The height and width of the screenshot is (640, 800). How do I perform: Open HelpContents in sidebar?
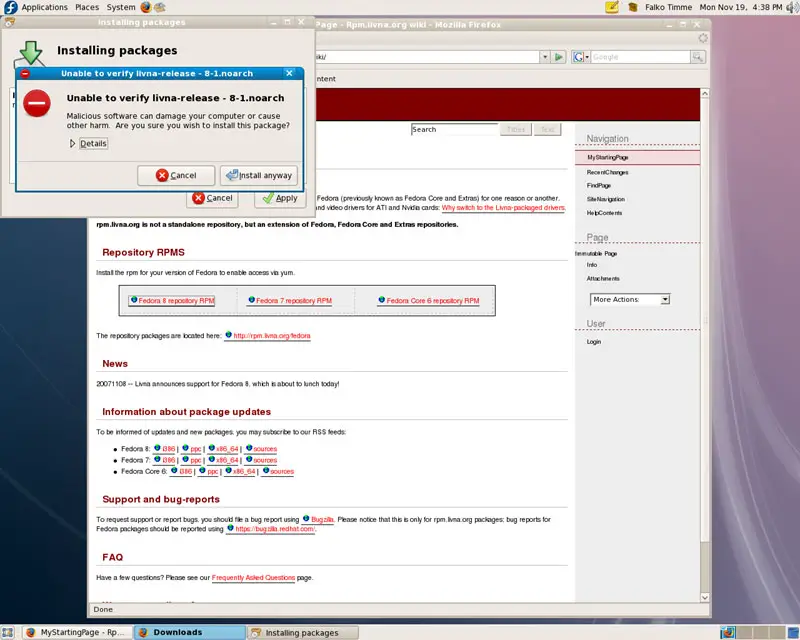point(604,213)
